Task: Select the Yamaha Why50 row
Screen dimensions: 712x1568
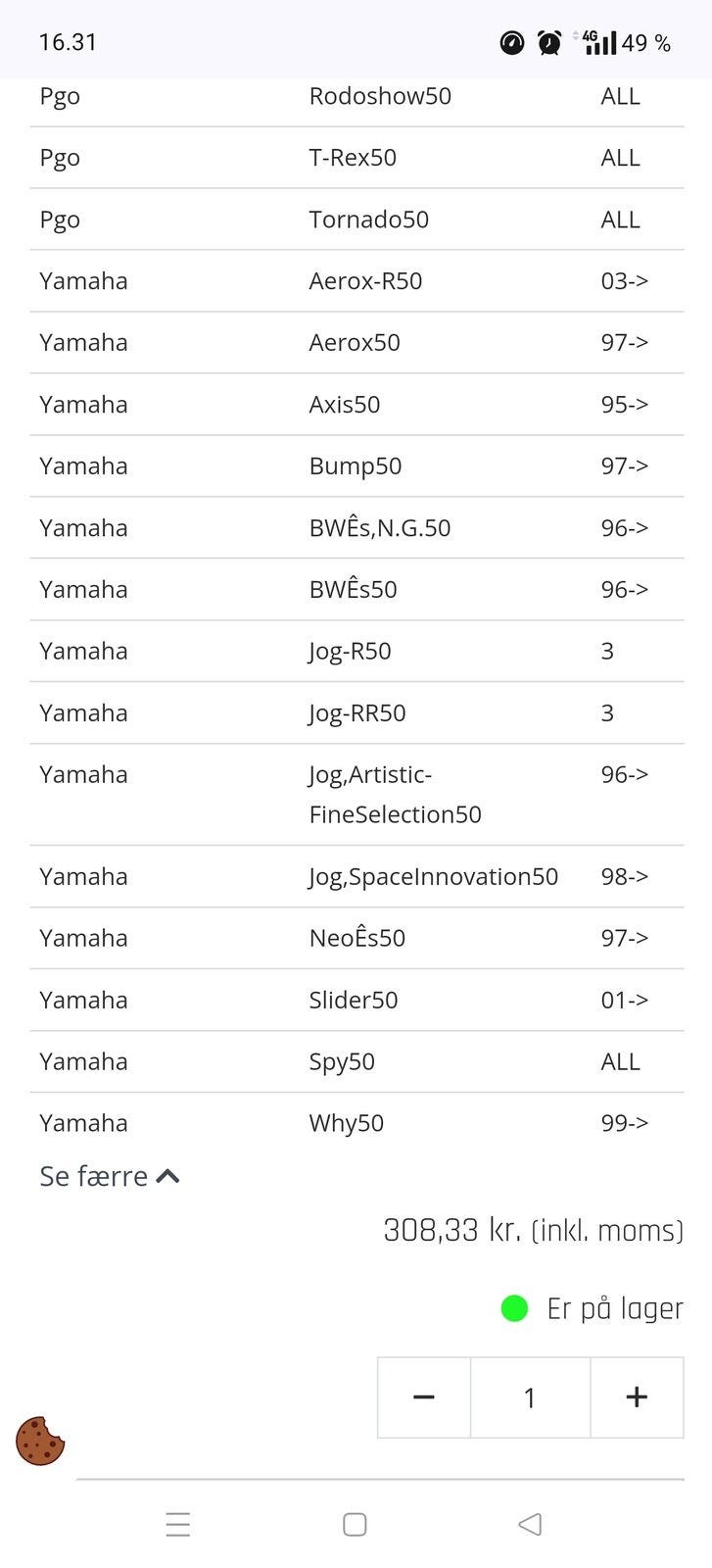Action: pyautogui.click(x=356, y=1123)
